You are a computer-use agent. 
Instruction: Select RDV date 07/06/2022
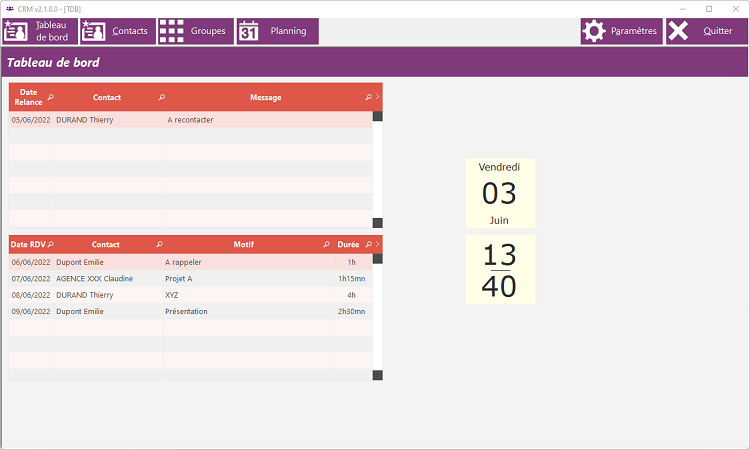[31, 278]
